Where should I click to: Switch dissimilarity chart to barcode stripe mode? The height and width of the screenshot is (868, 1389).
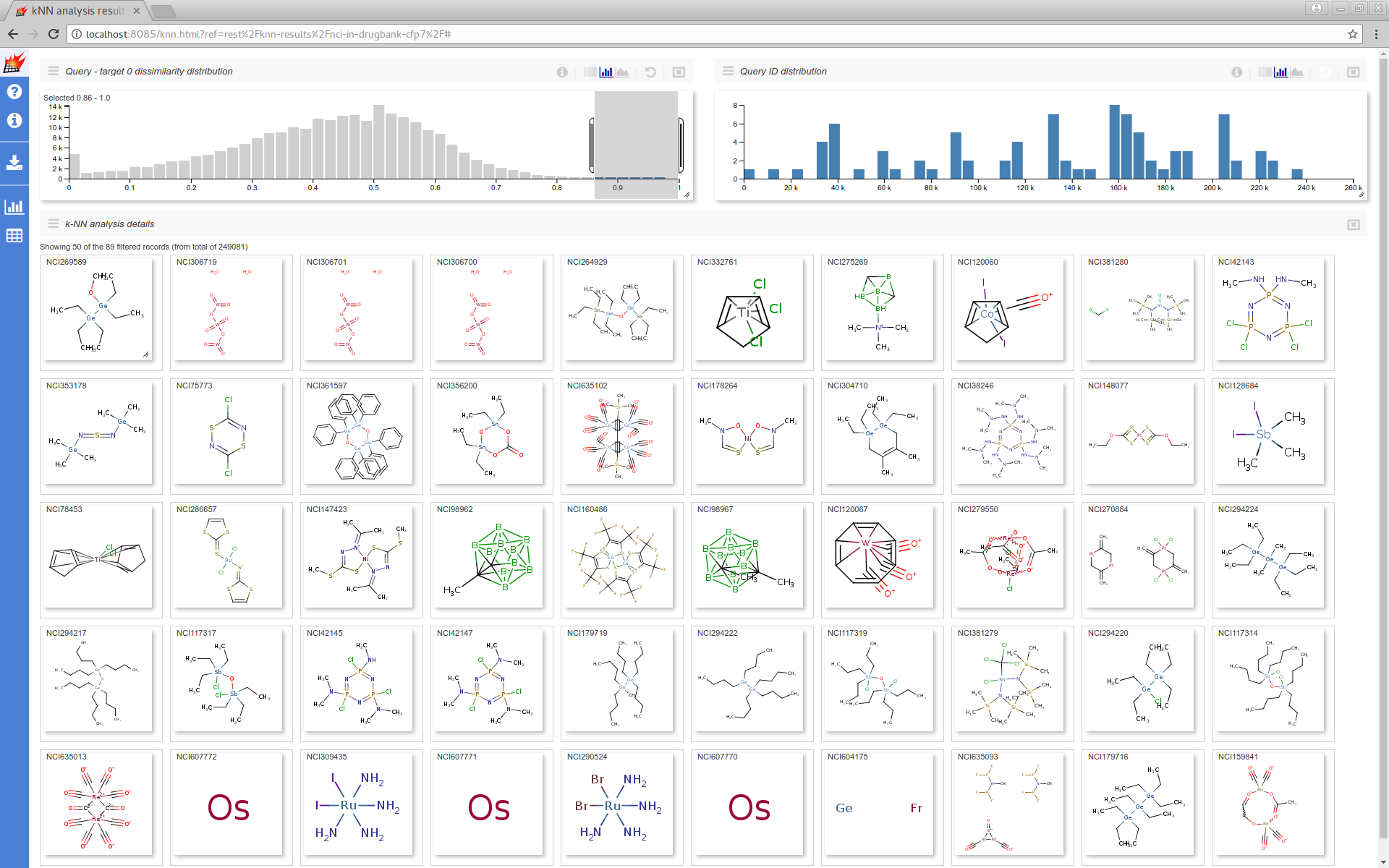coord(590,72)
